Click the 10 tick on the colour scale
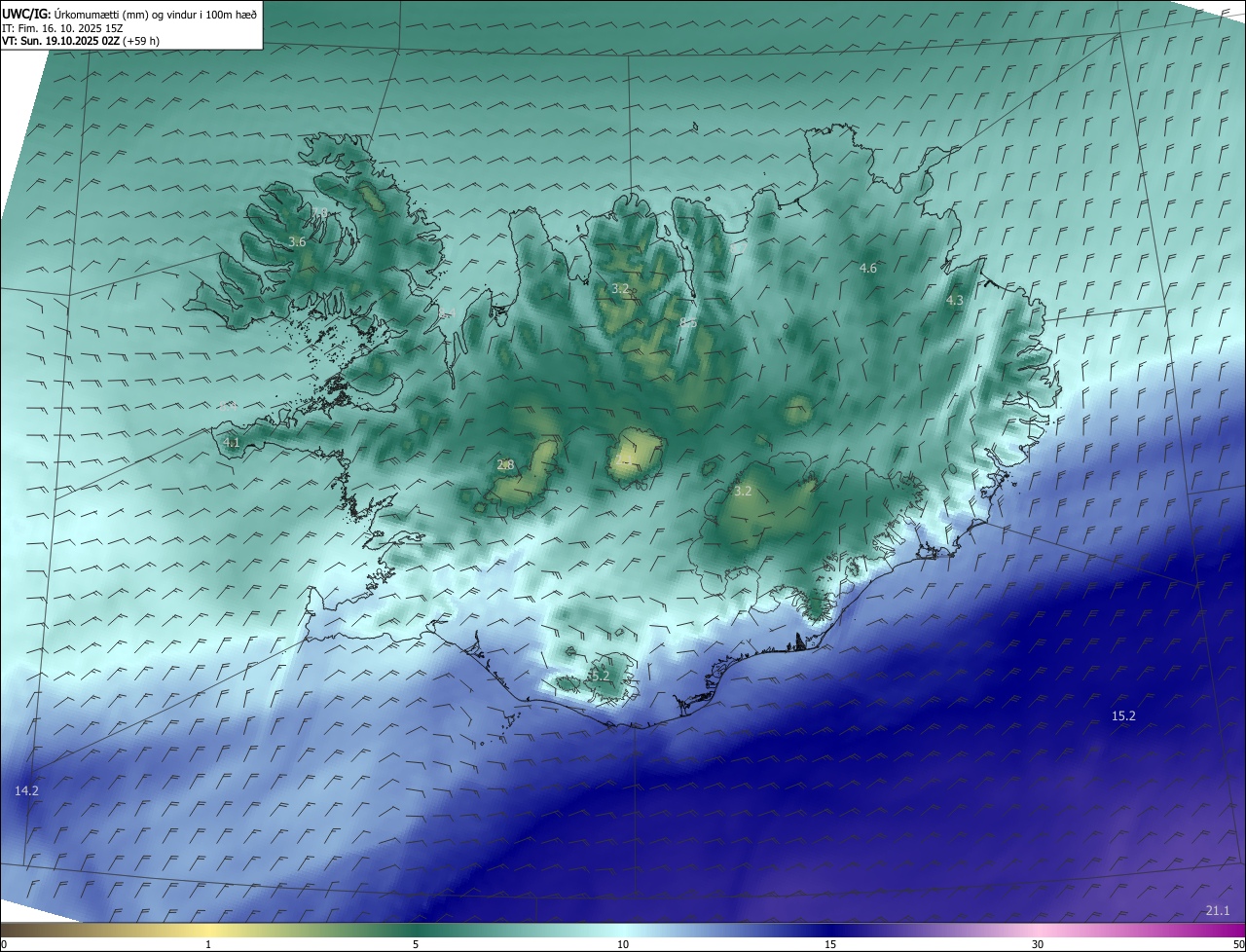The width and height of the screenshot is (1246, 952). pyautogui.click(x=623, y=944)
